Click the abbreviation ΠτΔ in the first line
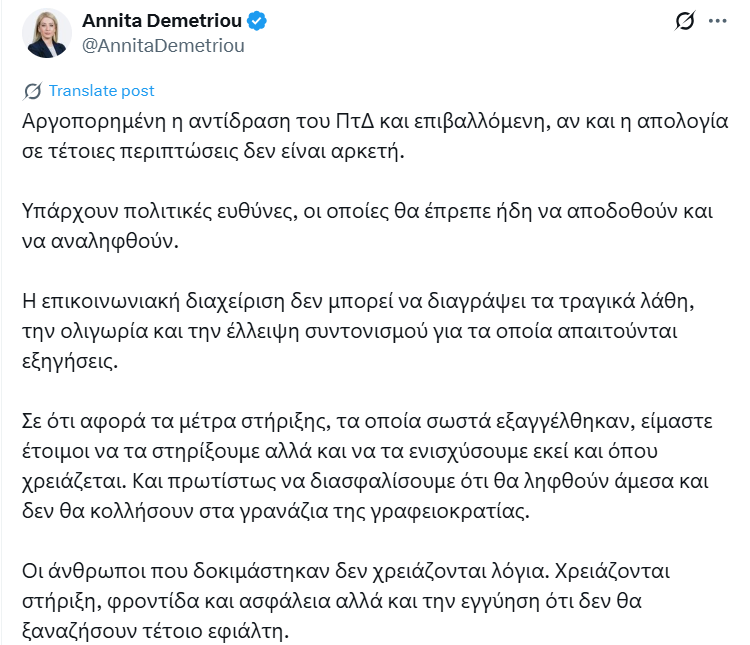The height and width of the screenshot is (645, 750). (354, 122)
